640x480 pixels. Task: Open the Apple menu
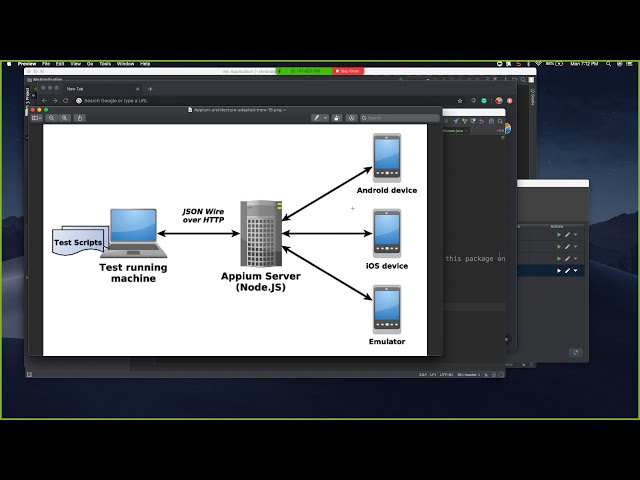click(x=9, y=64)
